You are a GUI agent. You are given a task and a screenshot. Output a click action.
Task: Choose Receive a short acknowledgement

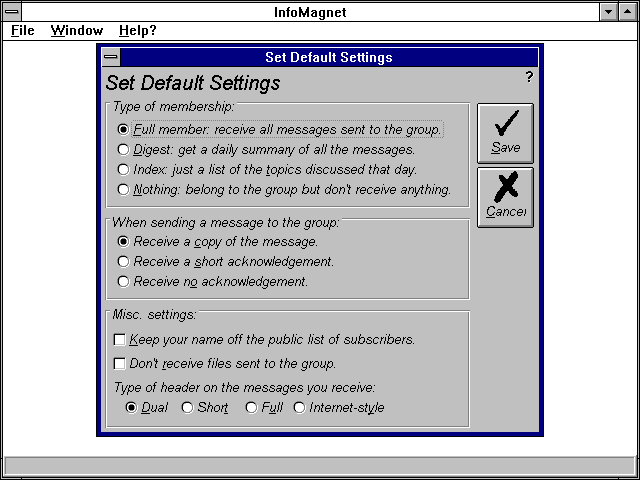click(x=123, y=261)
